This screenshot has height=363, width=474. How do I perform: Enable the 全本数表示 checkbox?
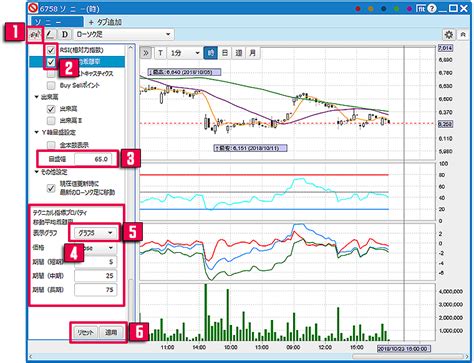coord(51,145)
